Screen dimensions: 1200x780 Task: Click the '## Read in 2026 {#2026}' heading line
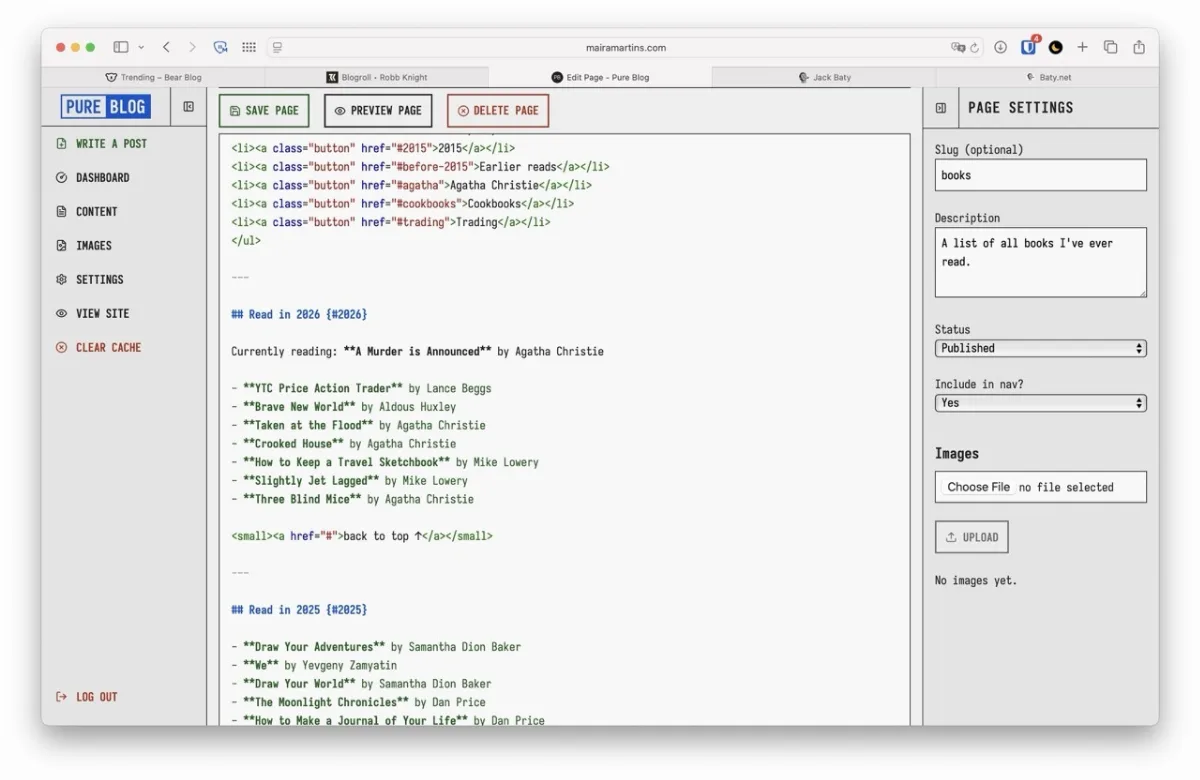[299, 314]
